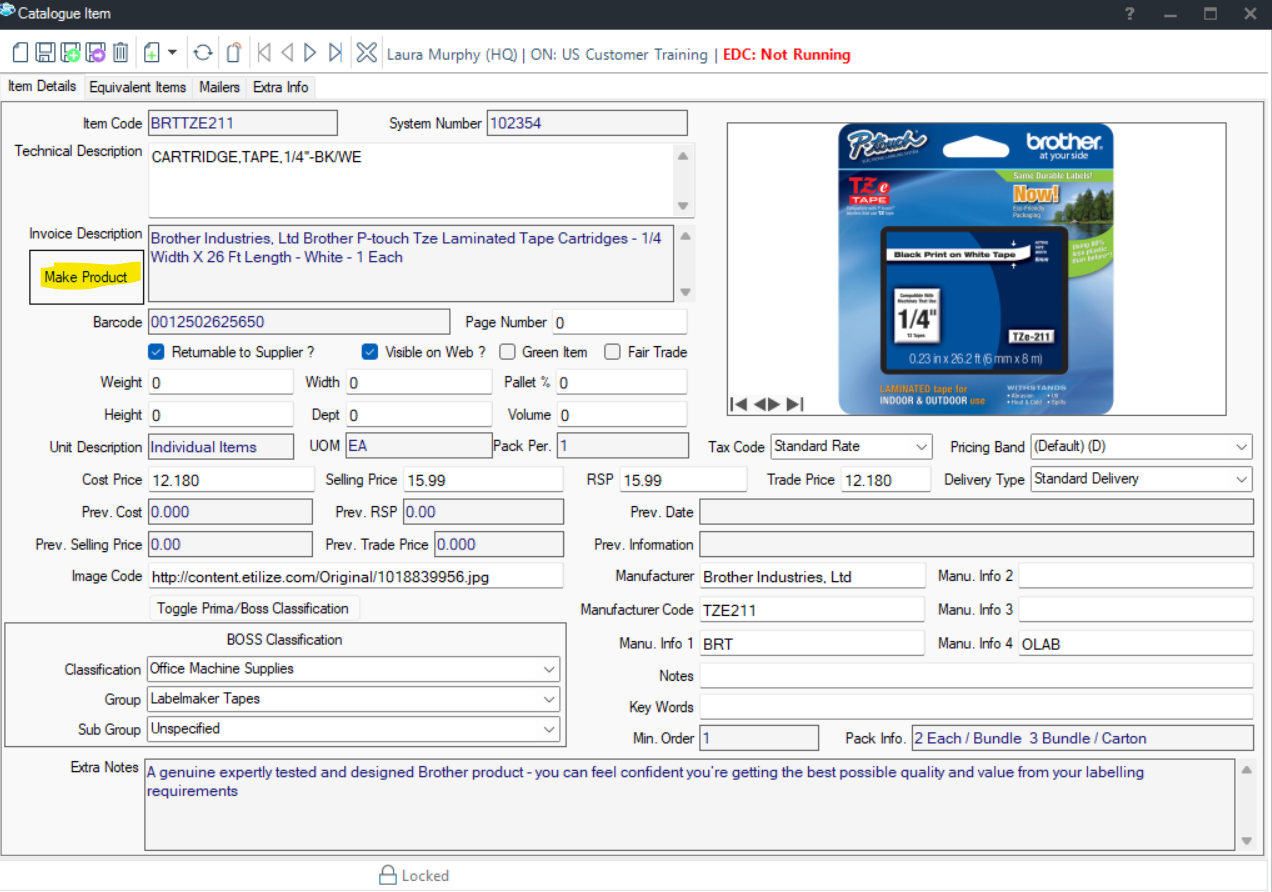Uncheck Visible on Web checkbox

(x=370, y=352)
